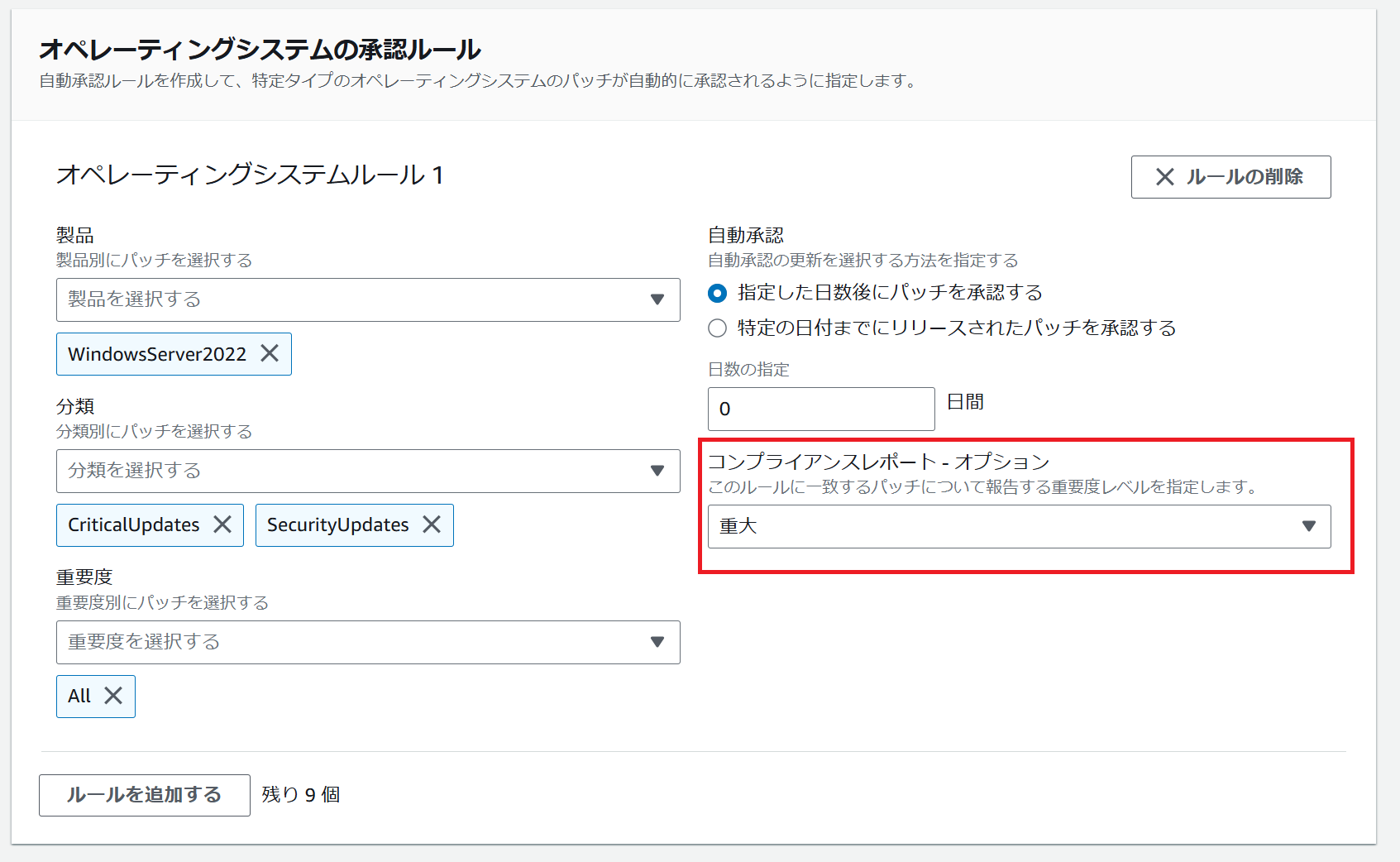Click the X icon in ルールの削除 button
The height and width of the screenshot is (862, 1400).
point(1164,177)
